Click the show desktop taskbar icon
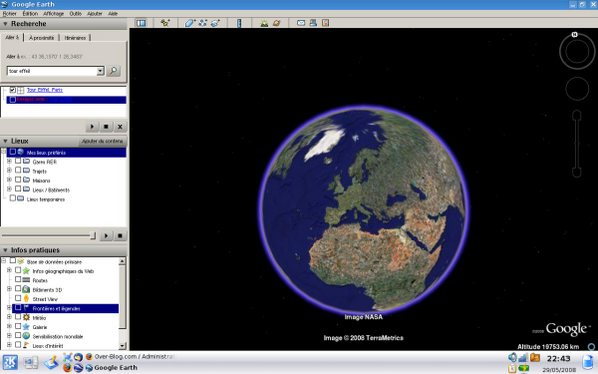 [31, 363]
